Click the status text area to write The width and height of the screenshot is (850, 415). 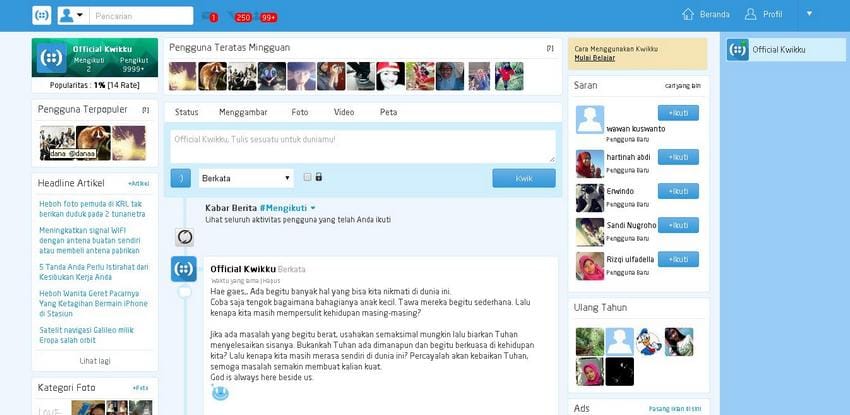[x=362, y=145]
